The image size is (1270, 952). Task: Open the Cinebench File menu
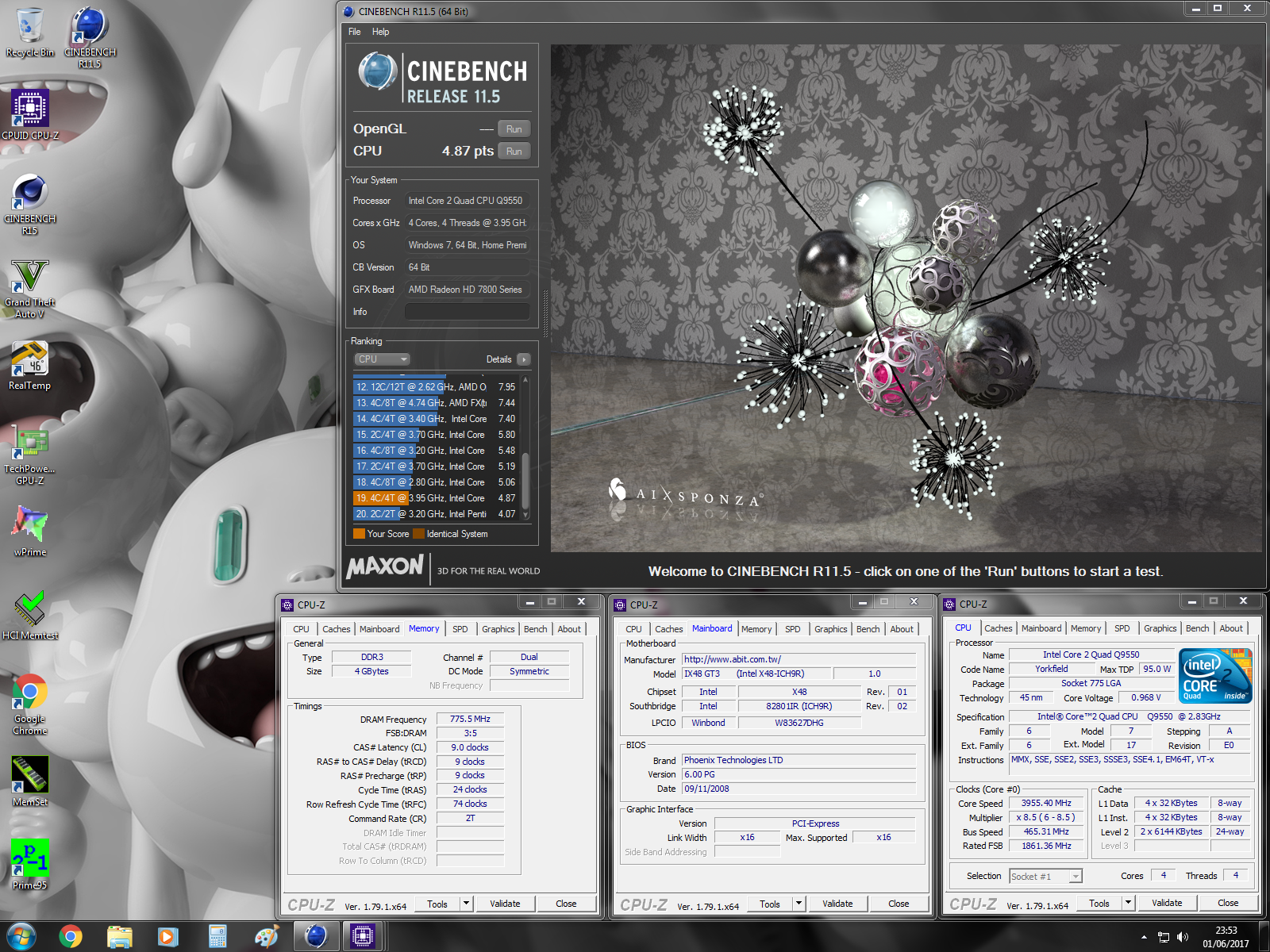coord(354,32)
